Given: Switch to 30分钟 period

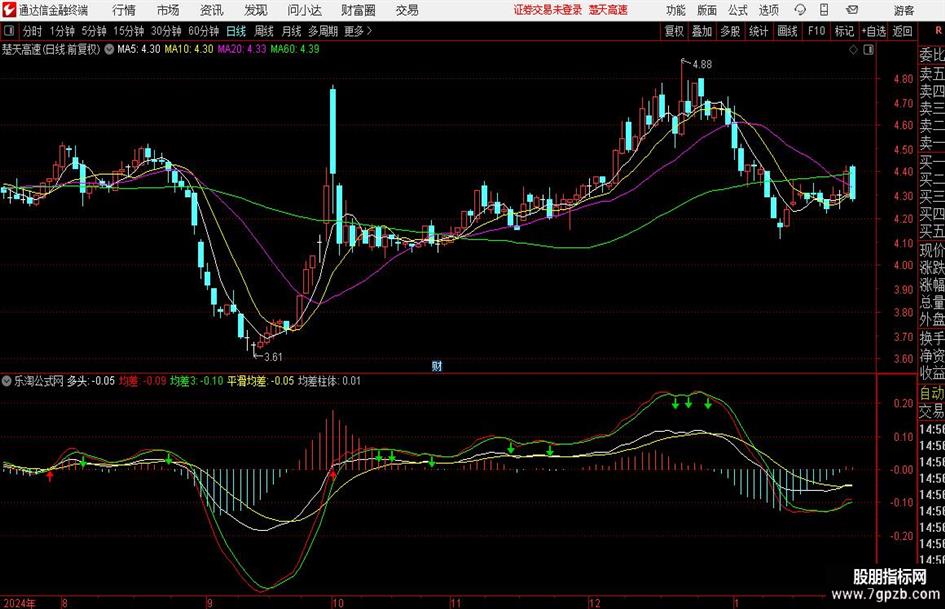Looking at the screenshot, I should 166,31.
